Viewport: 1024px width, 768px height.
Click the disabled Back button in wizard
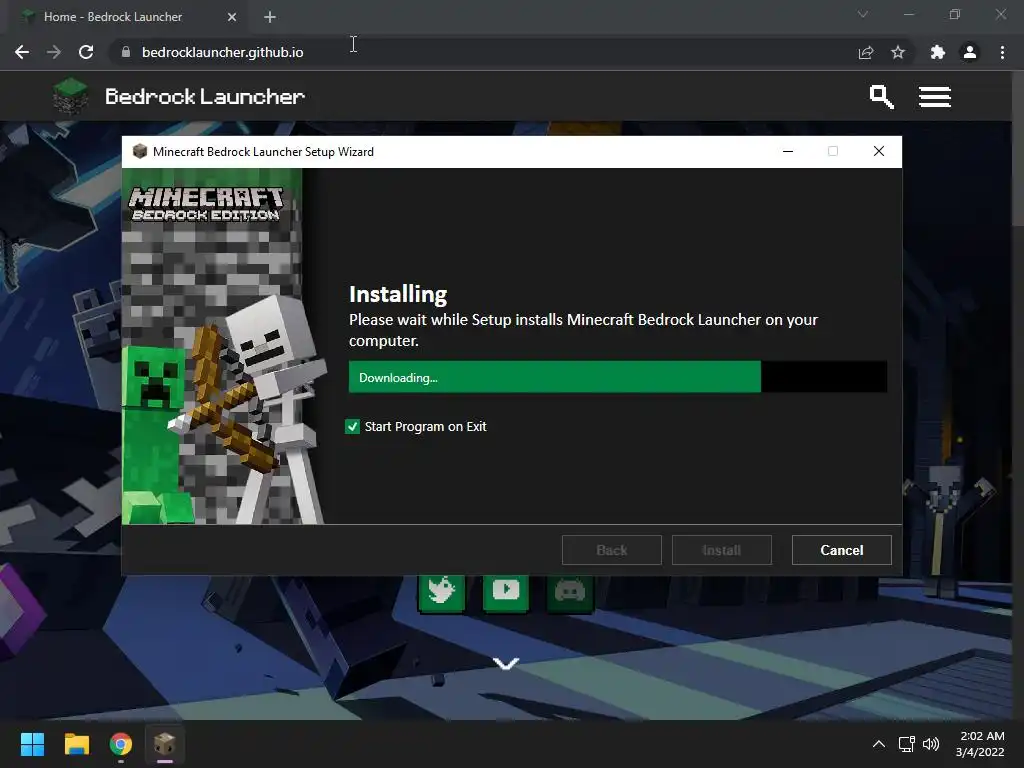coord(611,550)
